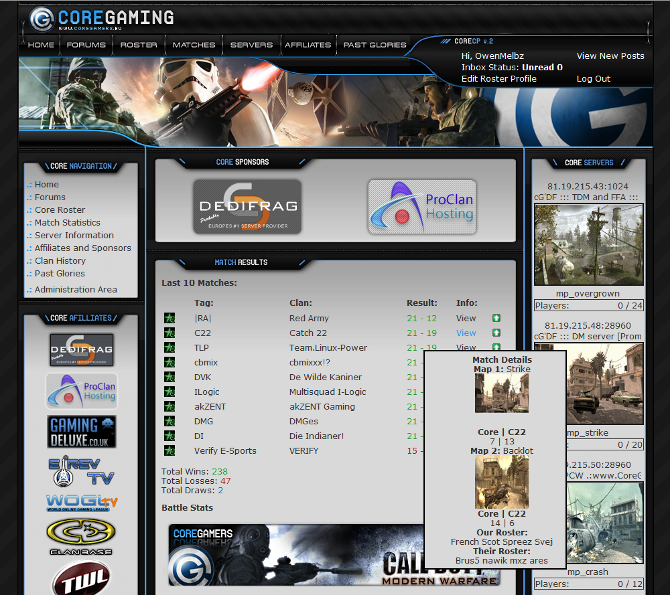Image resolution: width=670 pixels, height=595 pixels.
Task: Click View info for Red Army match
Action: click(x=466, y=318)
